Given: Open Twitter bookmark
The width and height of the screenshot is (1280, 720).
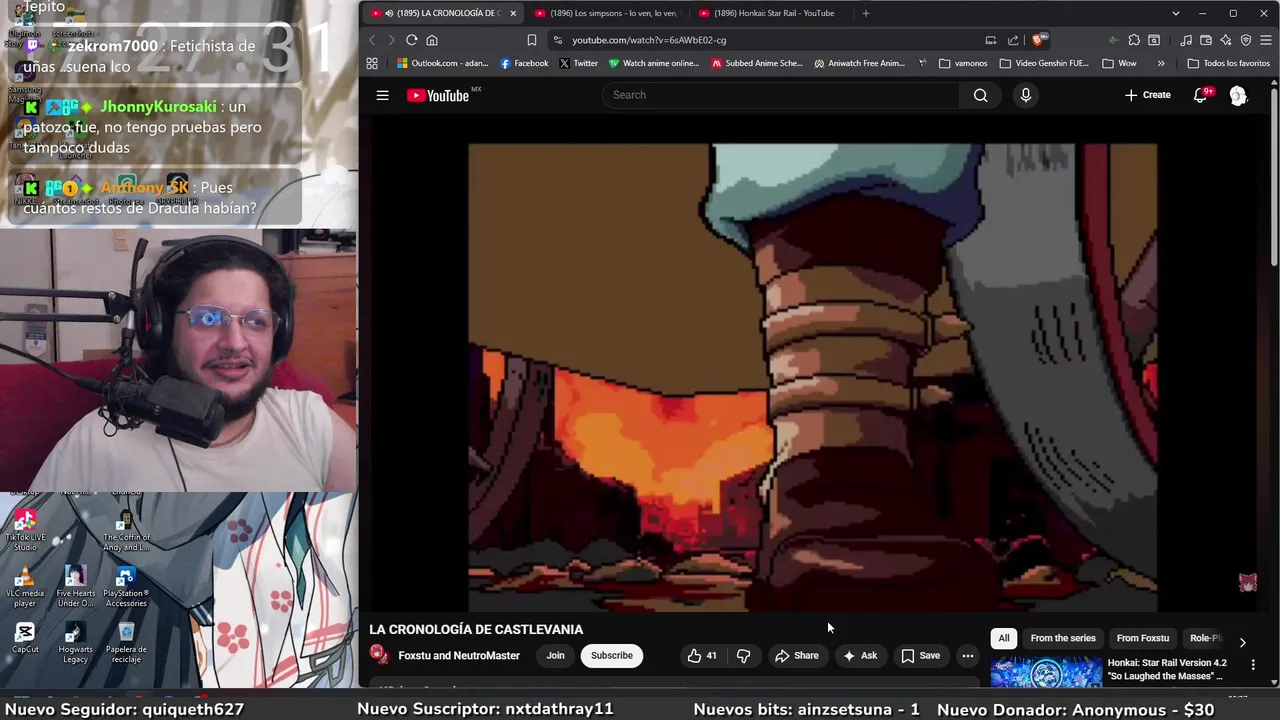Looking at the screenshot, I should (578, 63).
